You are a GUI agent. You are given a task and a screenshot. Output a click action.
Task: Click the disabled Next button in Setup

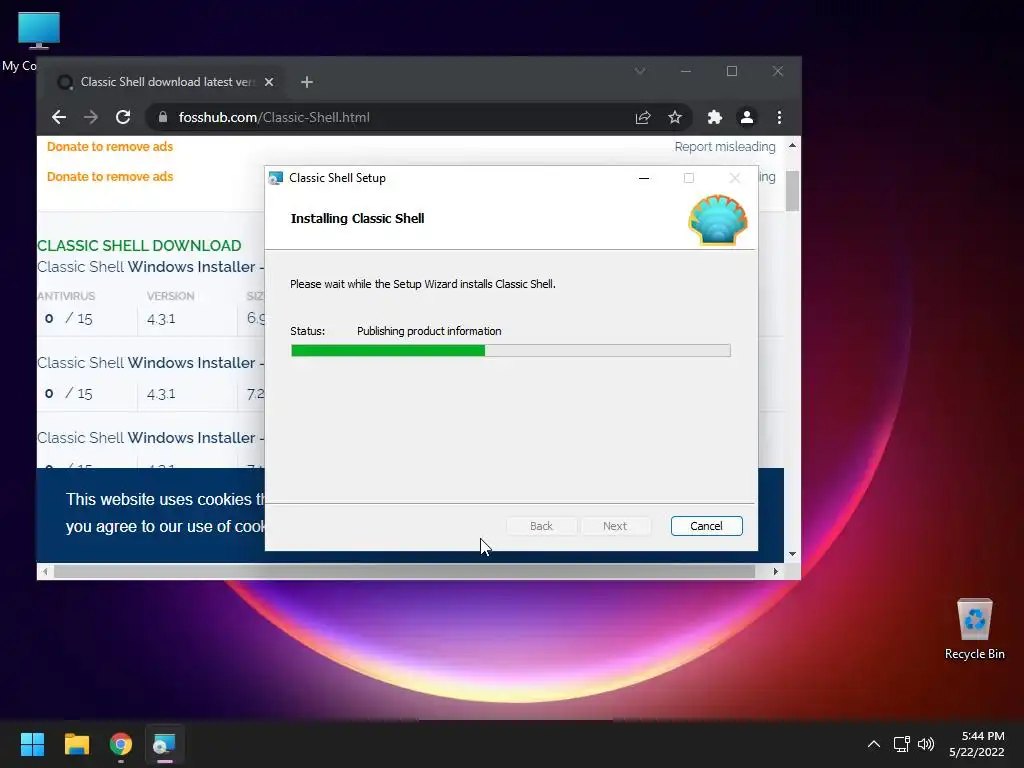click(615, 526)
